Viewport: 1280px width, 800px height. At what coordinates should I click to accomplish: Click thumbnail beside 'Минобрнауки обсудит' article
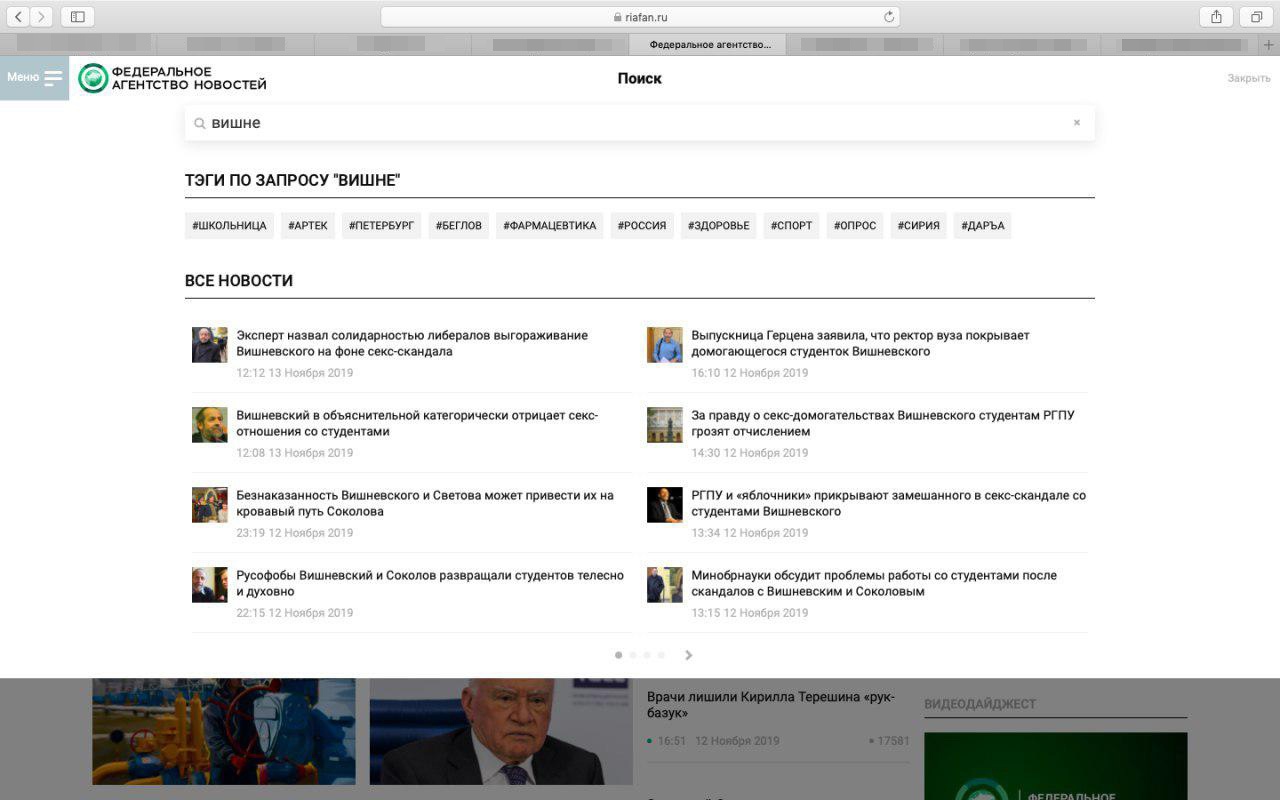point(665,585)
